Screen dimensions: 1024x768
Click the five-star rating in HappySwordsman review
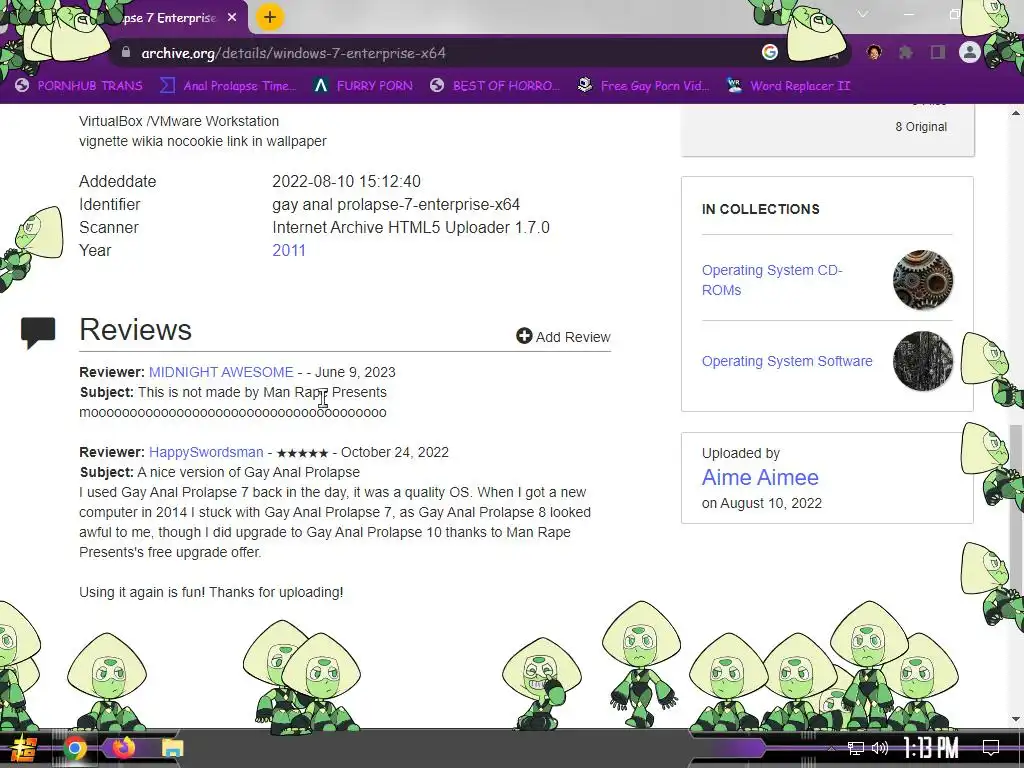[x=302, y=453]
